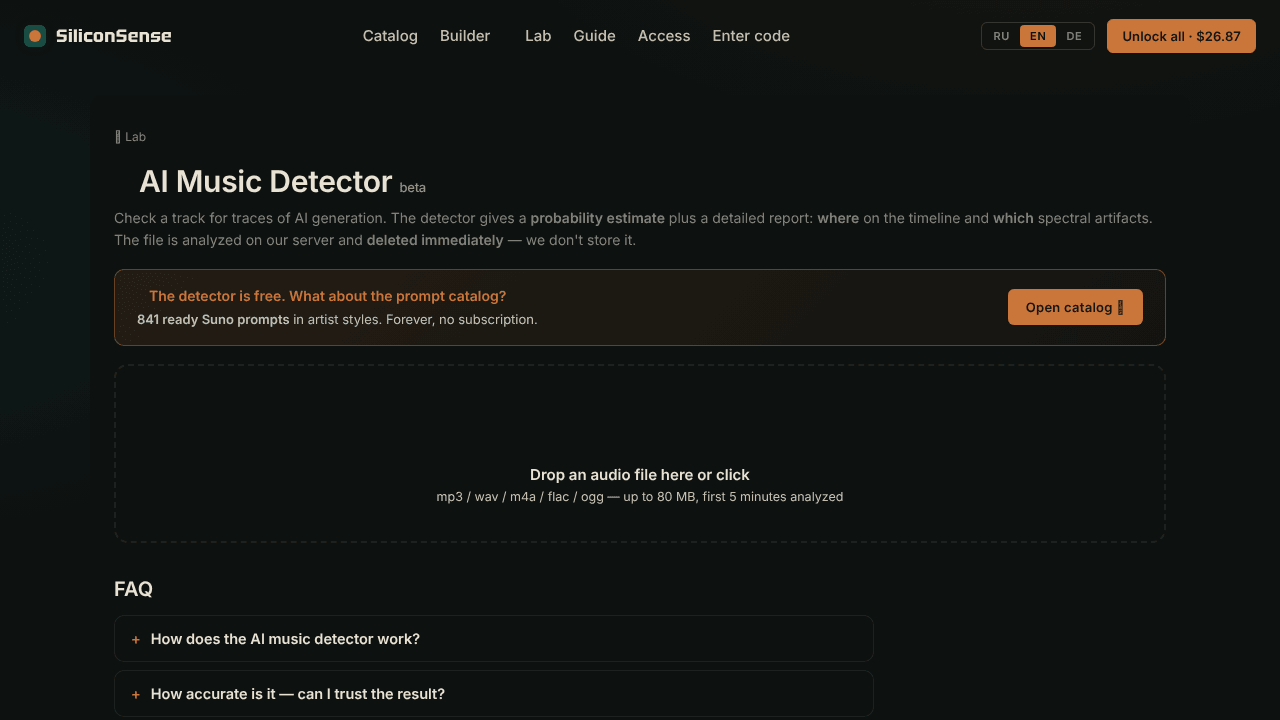Click plus icon beside 'How accurate is it'
This screenshot has height=720, width=1280.
tap(136, 694)
